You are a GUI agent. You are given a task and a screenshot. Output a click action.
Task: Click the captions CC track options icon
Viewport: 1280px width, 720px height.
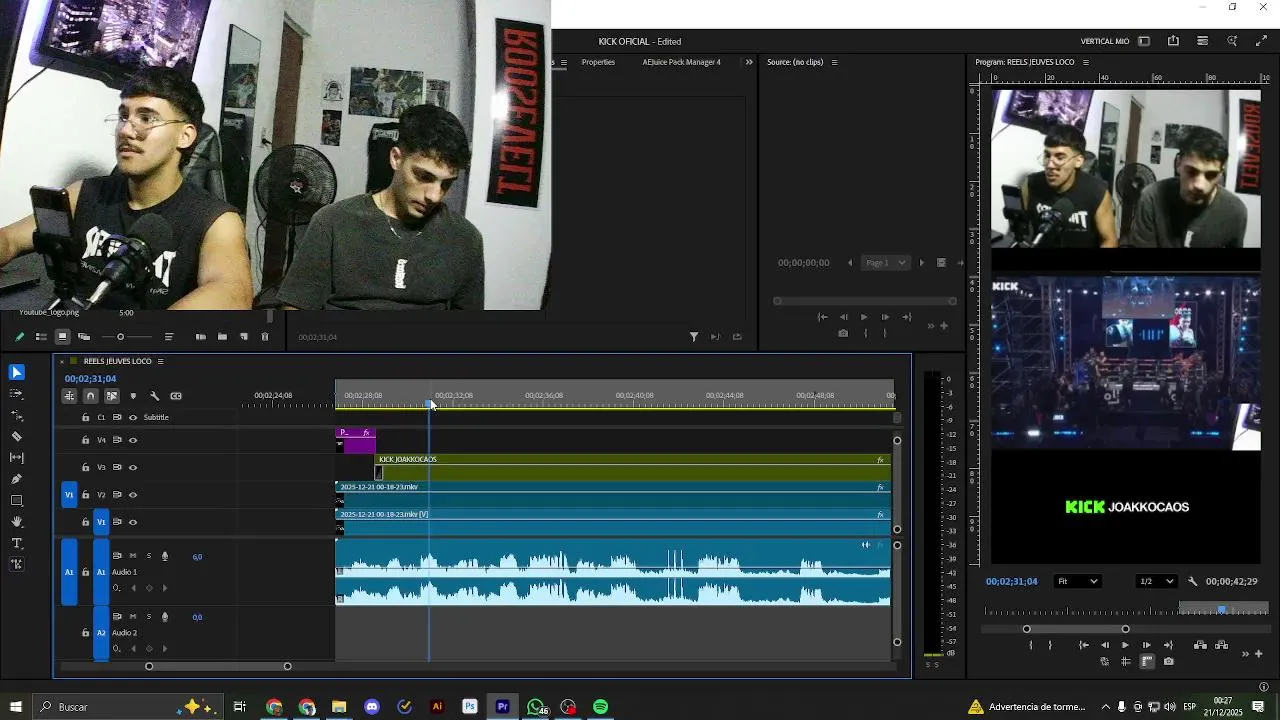(176, 396)
